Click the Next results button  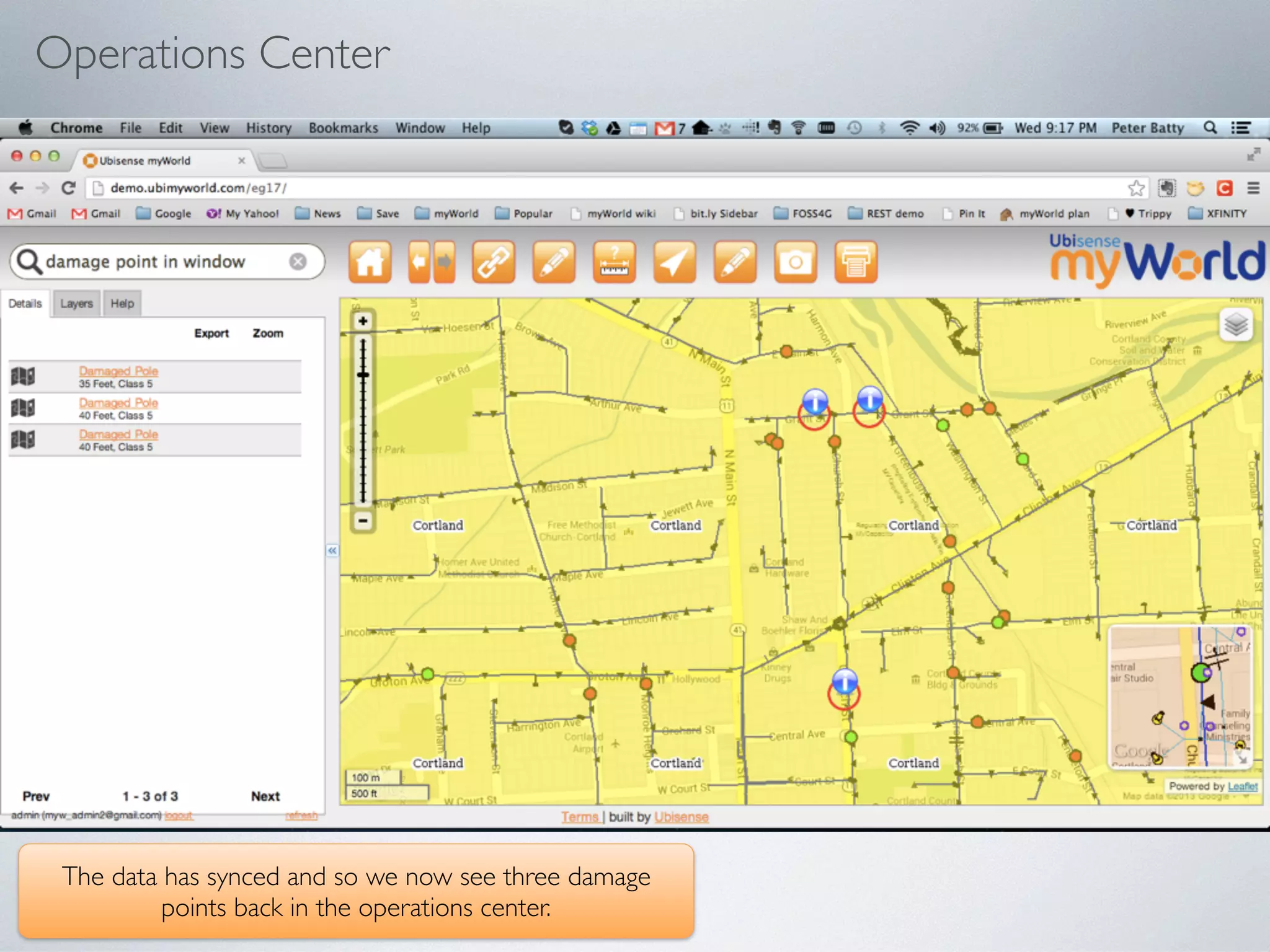(x=265, y=796)
